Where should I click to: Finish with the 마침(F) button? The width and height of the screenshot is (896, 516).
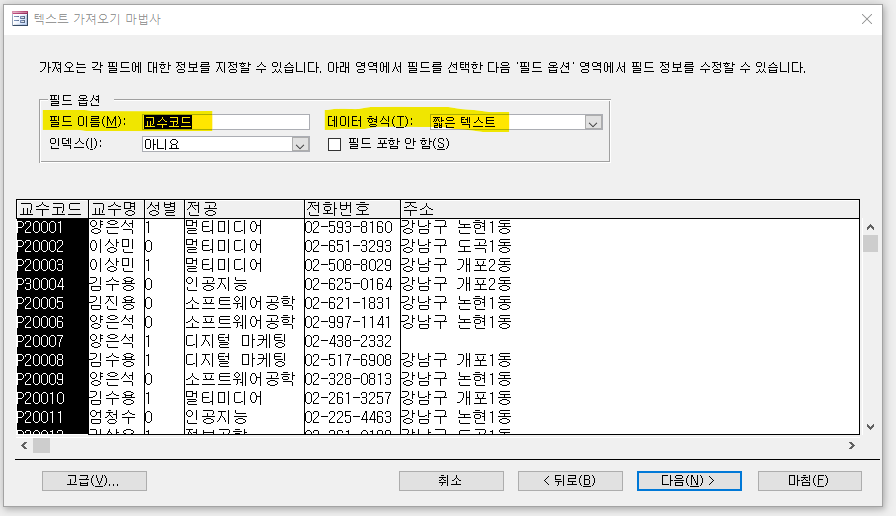pyautogui.click(x=809, y=481)
